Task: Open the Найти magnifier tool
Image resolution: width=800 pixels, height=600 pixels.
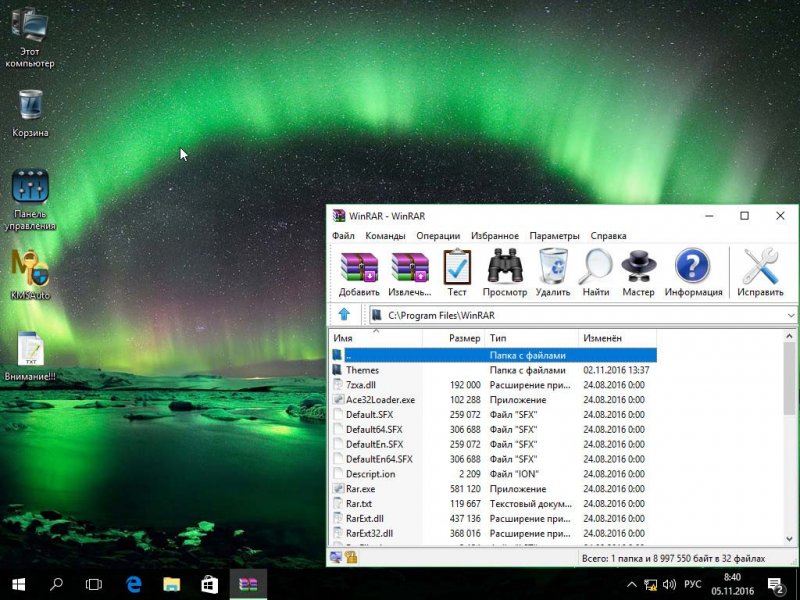Action: click(x=596, y=272)
